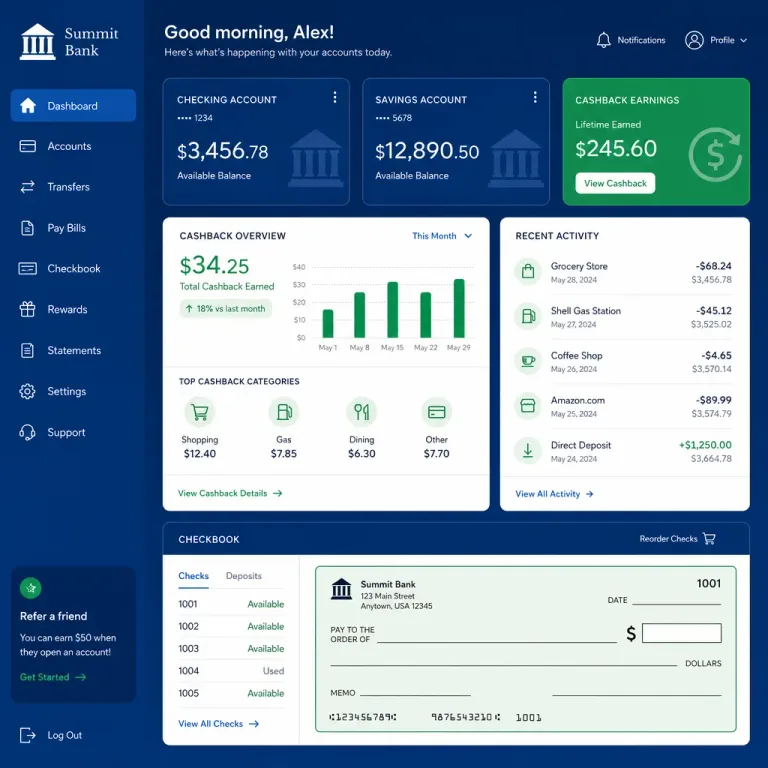768x768 pixels.
Task: Open Savings Account three-dot menu
Action: [x=535, y=97]
